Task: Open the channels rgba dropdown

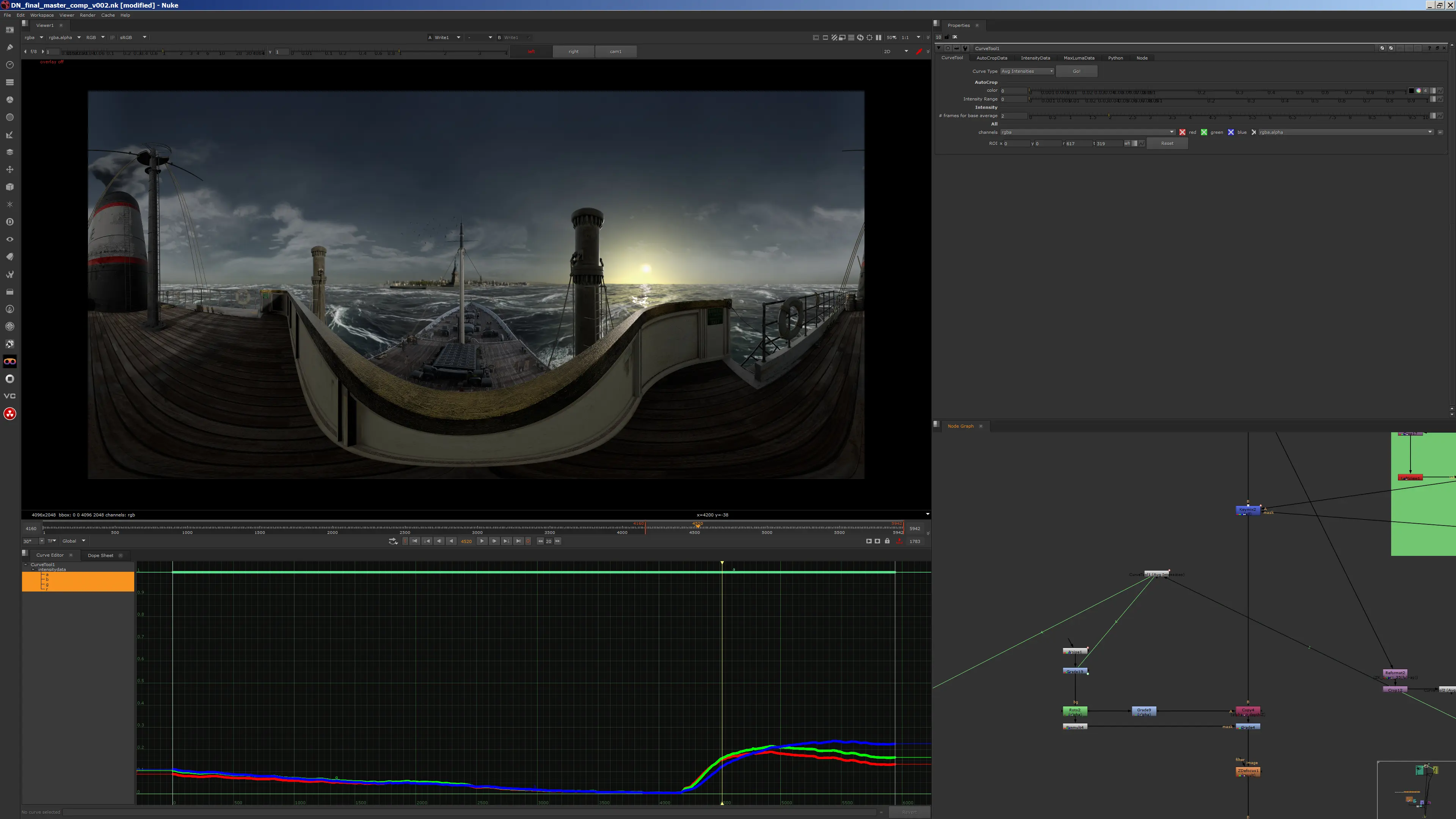Action: pos(1087,132)
